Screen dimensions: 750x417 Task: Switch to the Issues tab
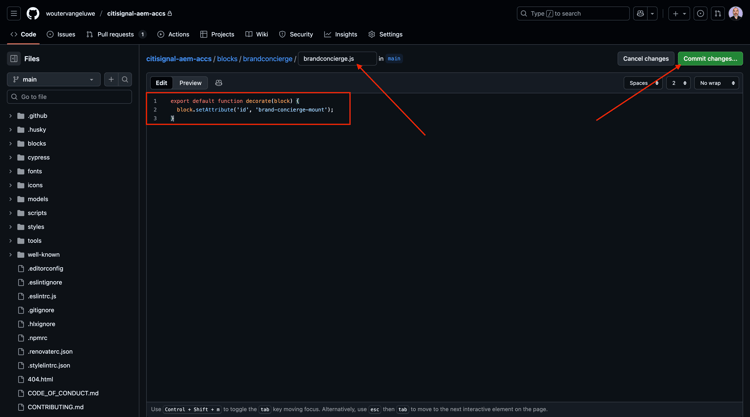[x=61, y=34]
